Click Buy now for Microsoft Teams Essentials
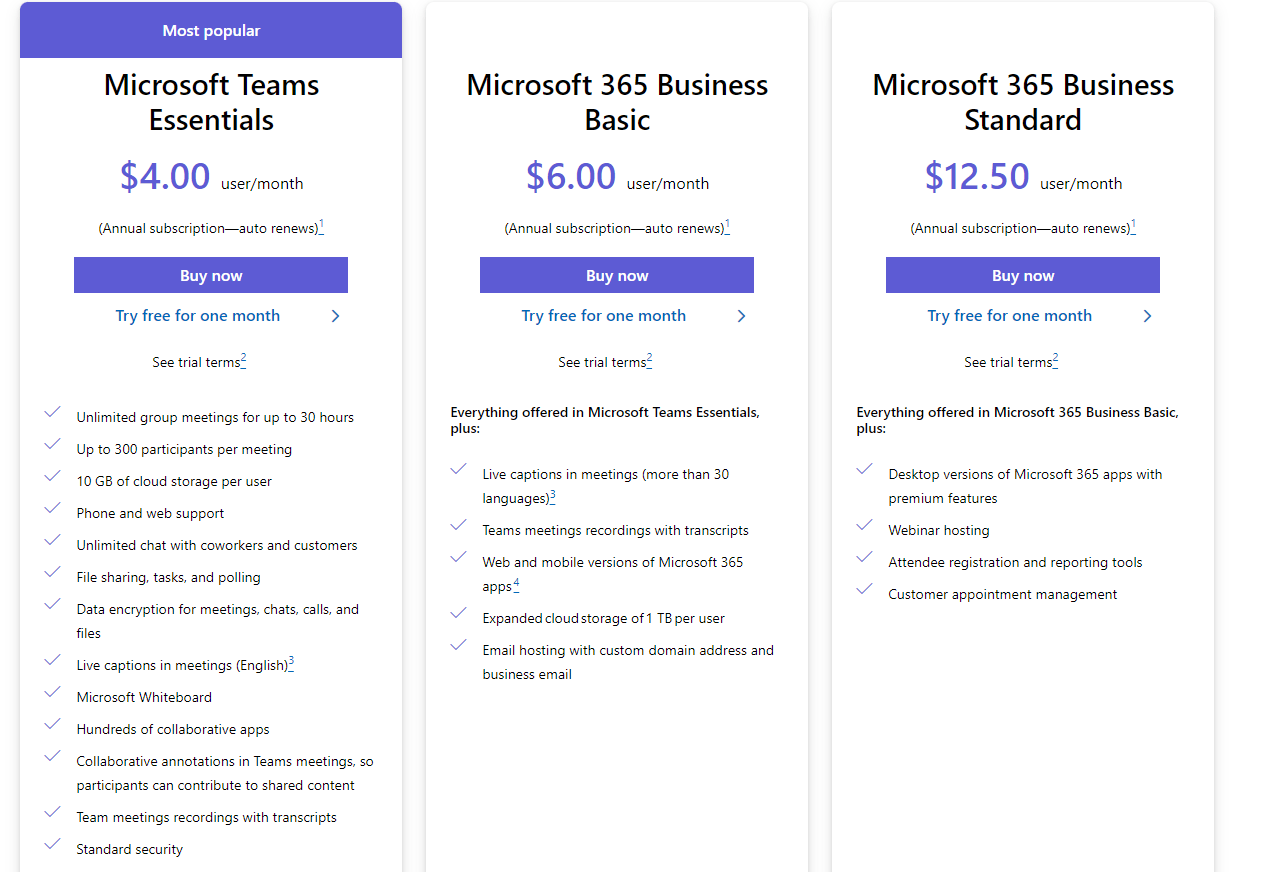 [x=211, y=275]
